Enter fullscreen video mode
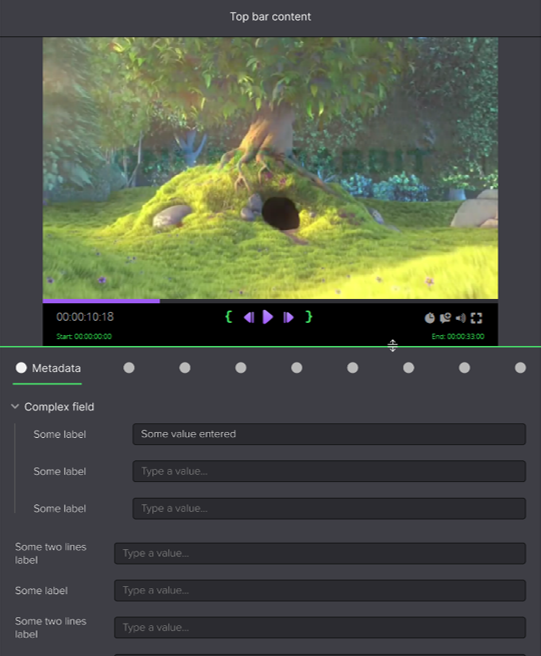The height and width of the screenshot is (656, 541). point(477,318)
